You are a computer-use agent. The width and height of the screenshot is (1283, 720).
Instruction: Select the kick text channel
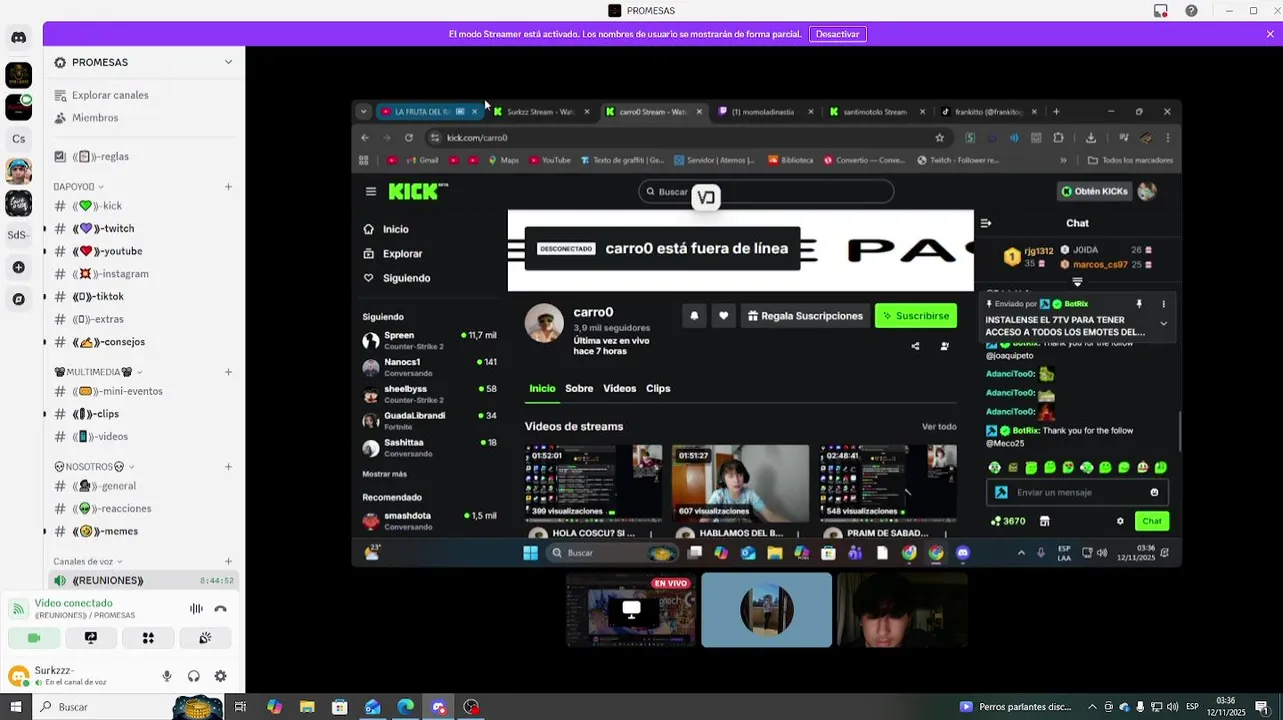pyautogui.click(x=144, y=206)
